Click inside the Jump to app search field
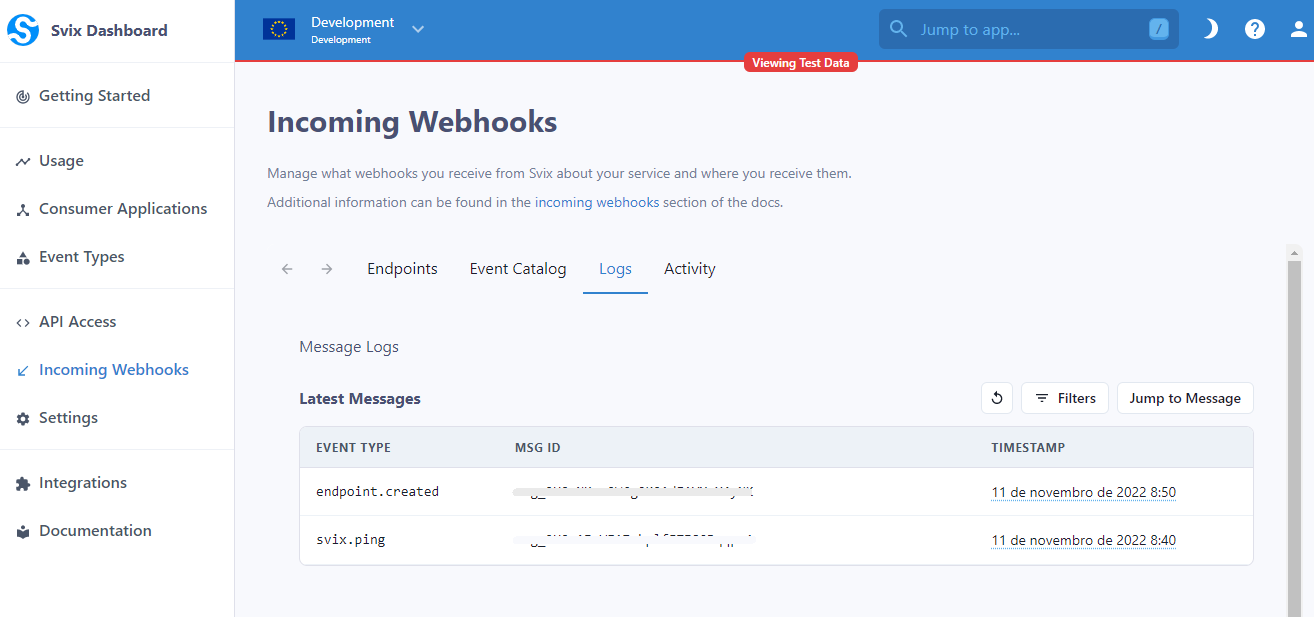The width and height of the screenshot is (1314, 617). tap(1020, 29)
